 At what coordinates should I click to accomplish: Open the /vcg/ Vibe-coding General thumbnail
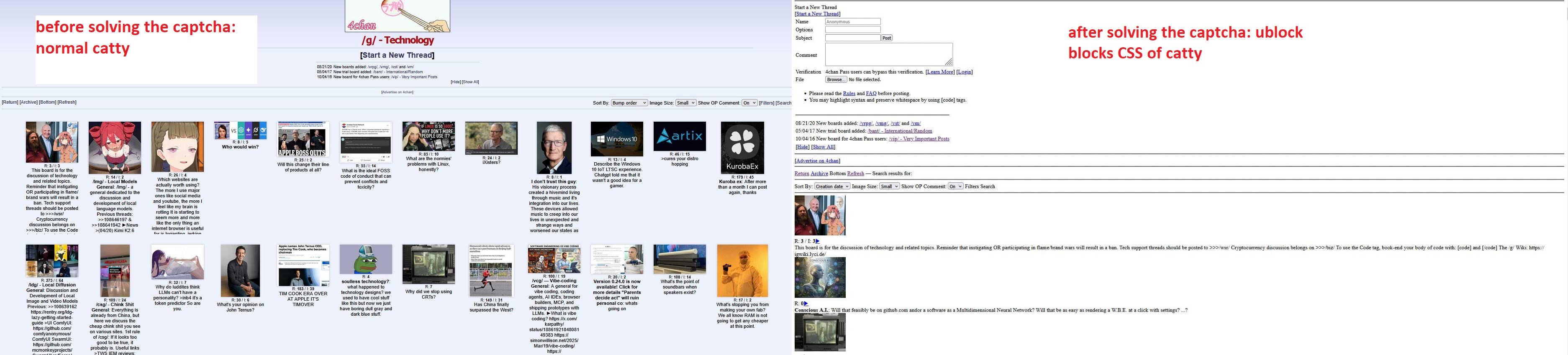(x=554, y=260)
